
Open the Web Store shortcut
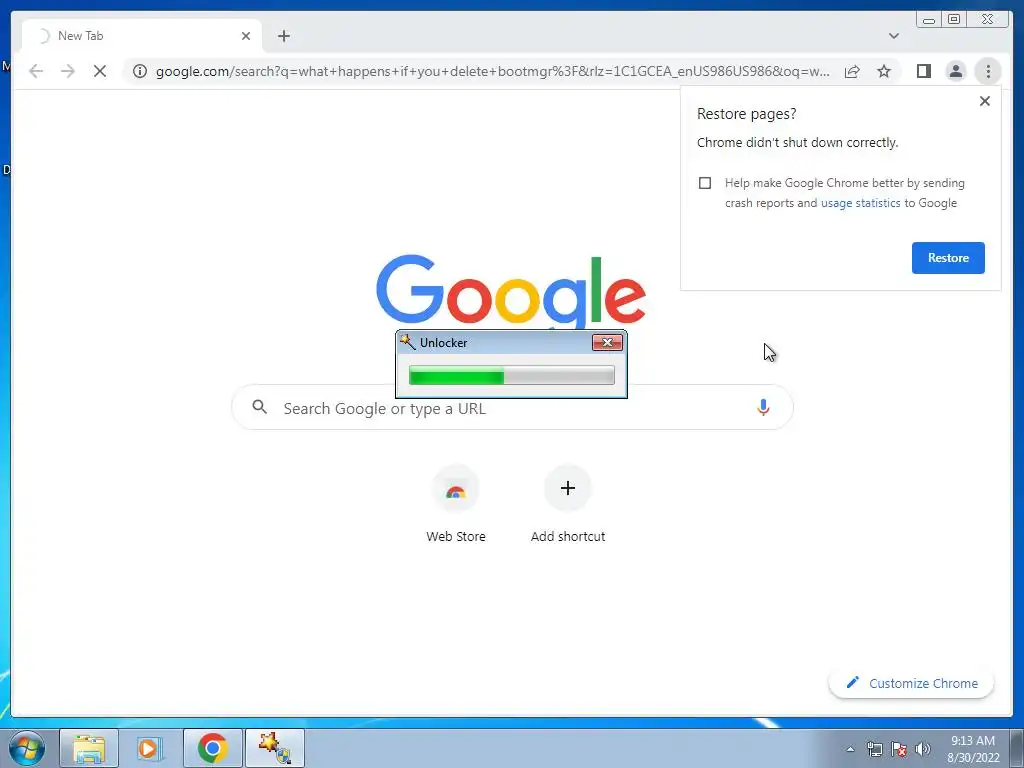pos(456,504)
